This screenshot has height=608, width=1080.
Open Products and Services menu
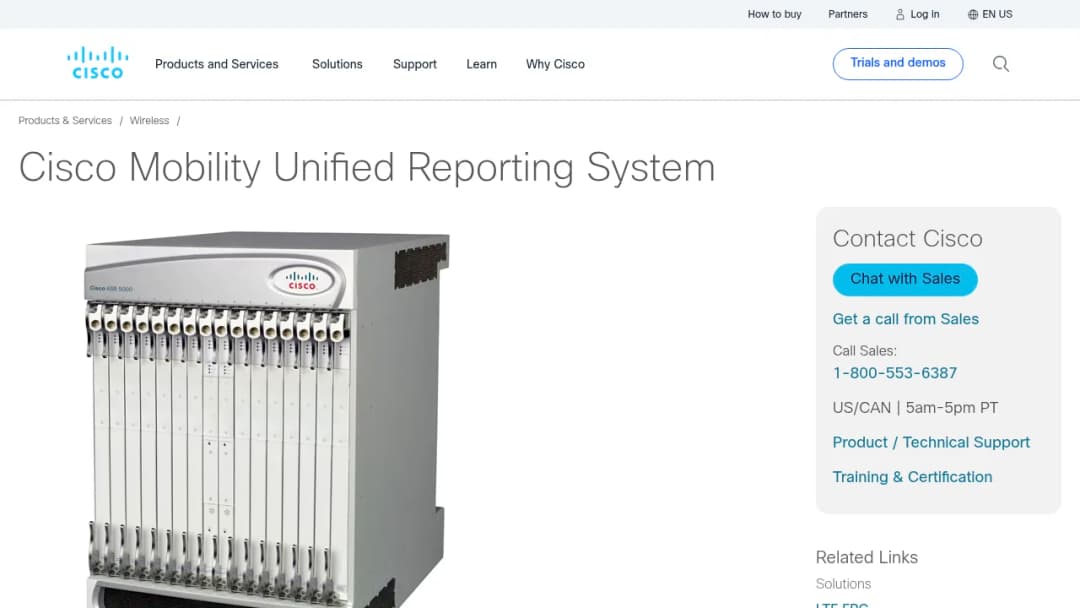point(216,64)
